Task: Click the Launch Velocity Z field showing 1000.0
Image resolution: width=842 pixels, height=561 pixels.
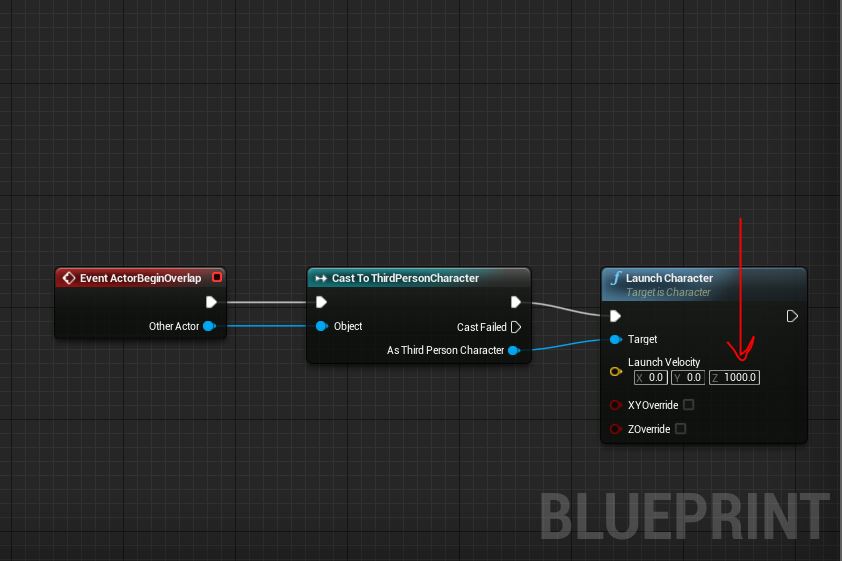Action: pos(734,377)
